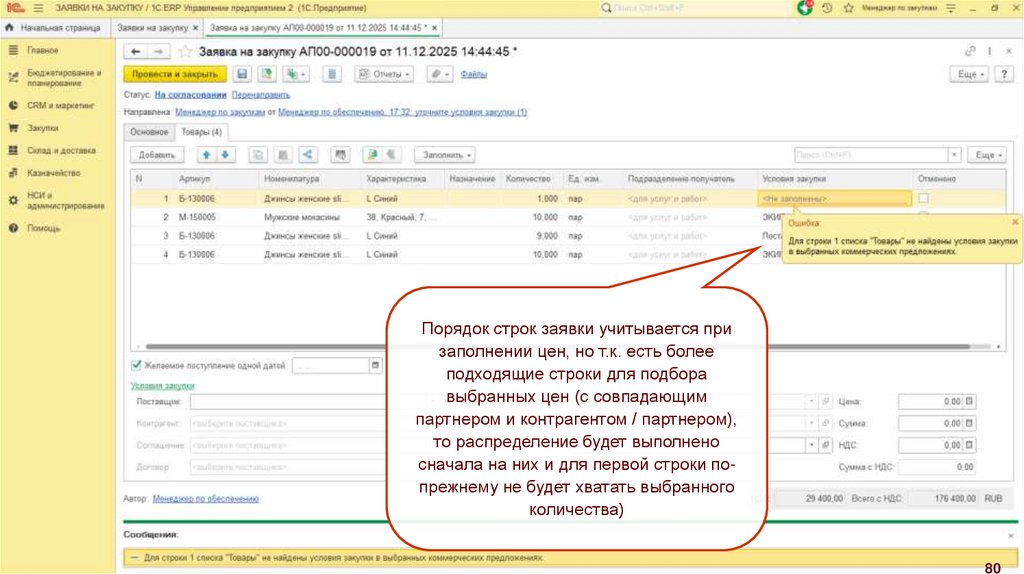Expand dropdown arrow next to Сумма row

tap(812, 423)
